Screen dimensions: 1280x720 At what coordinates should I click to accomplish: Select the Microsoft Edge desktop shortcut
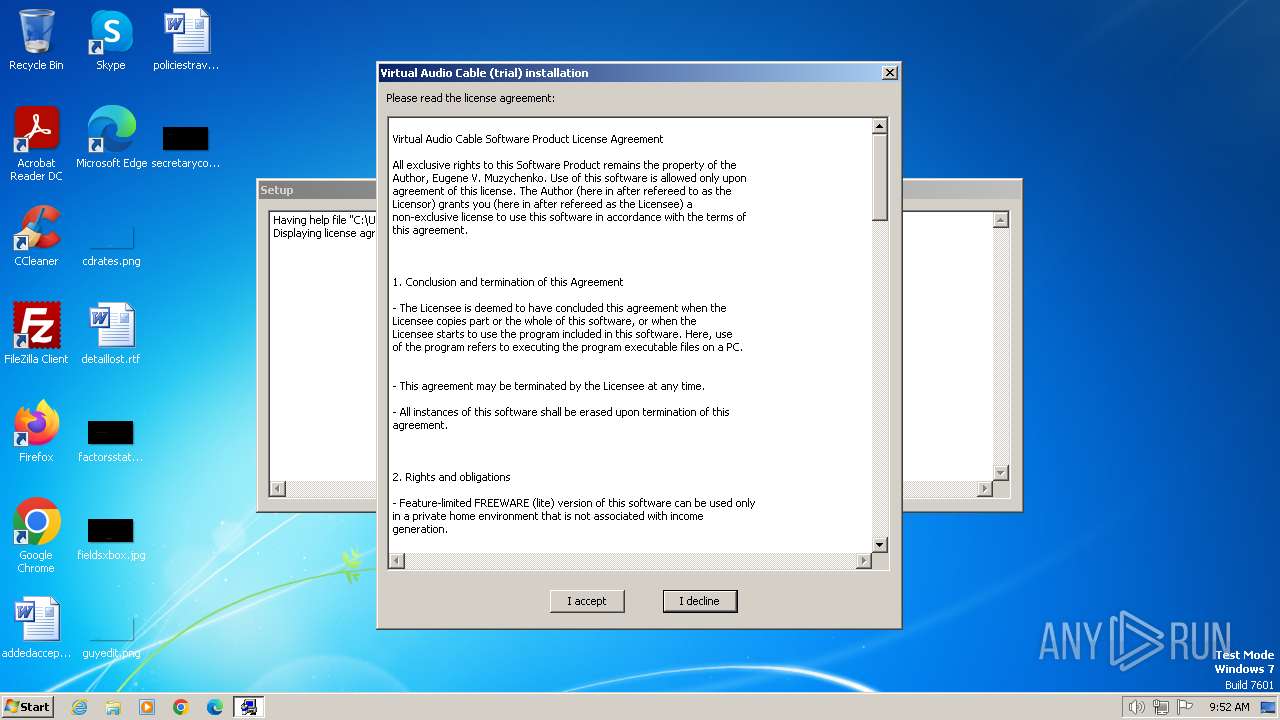click(x=111, y=138)
